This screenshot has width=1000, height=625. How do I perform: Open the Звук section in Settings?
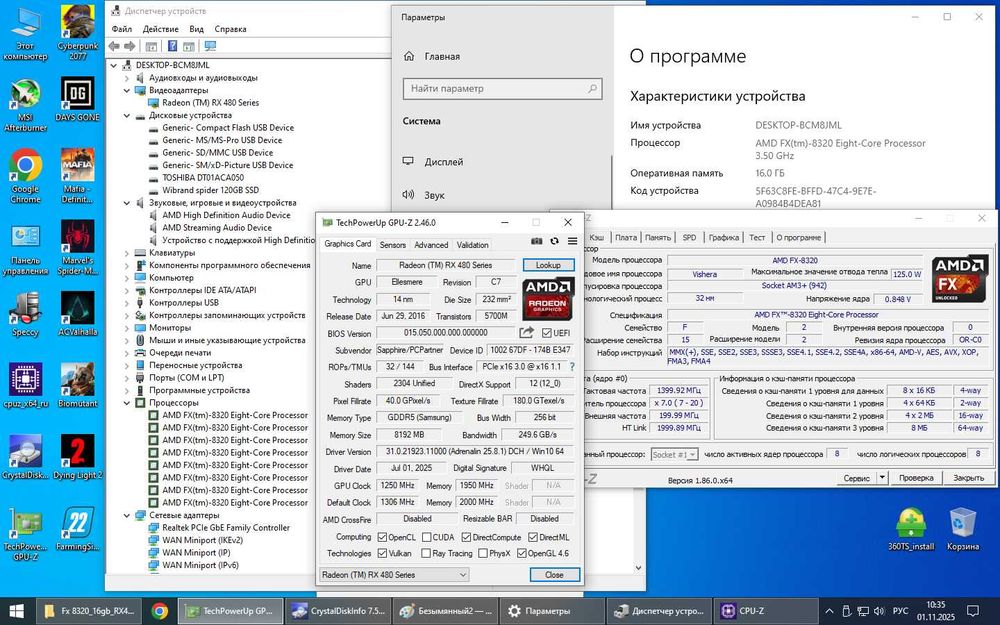pos(501,195)
